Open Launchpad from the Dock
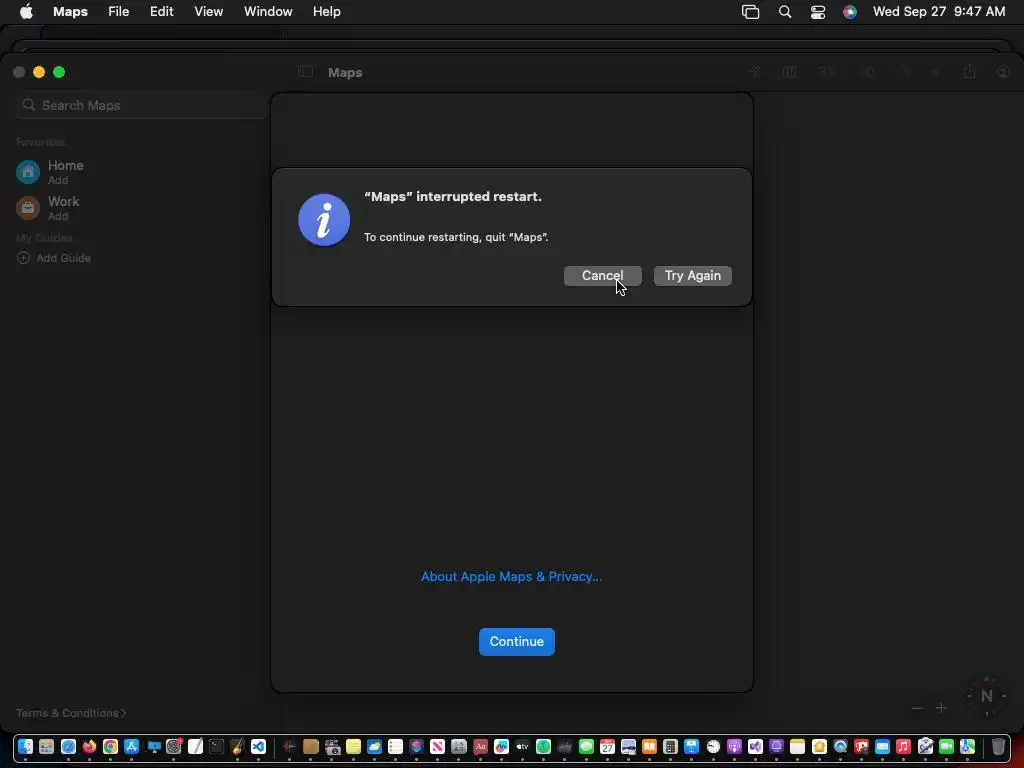Screen dimensions: 1024x768 [46, 746]
